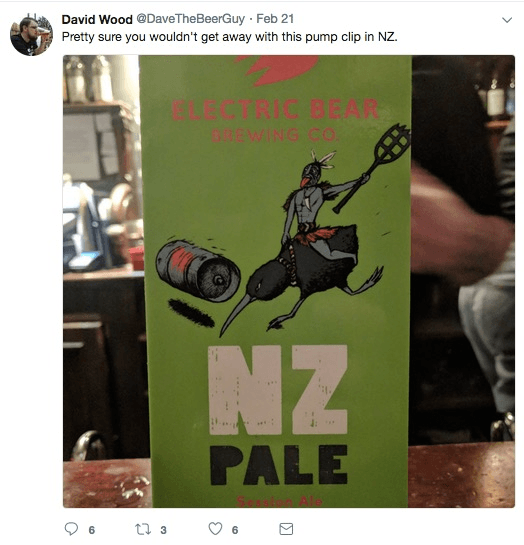The height and width of the screenshot is (545, 524).
Task: Send tweet via direct message envelope icon
Action: click(286, 529)
